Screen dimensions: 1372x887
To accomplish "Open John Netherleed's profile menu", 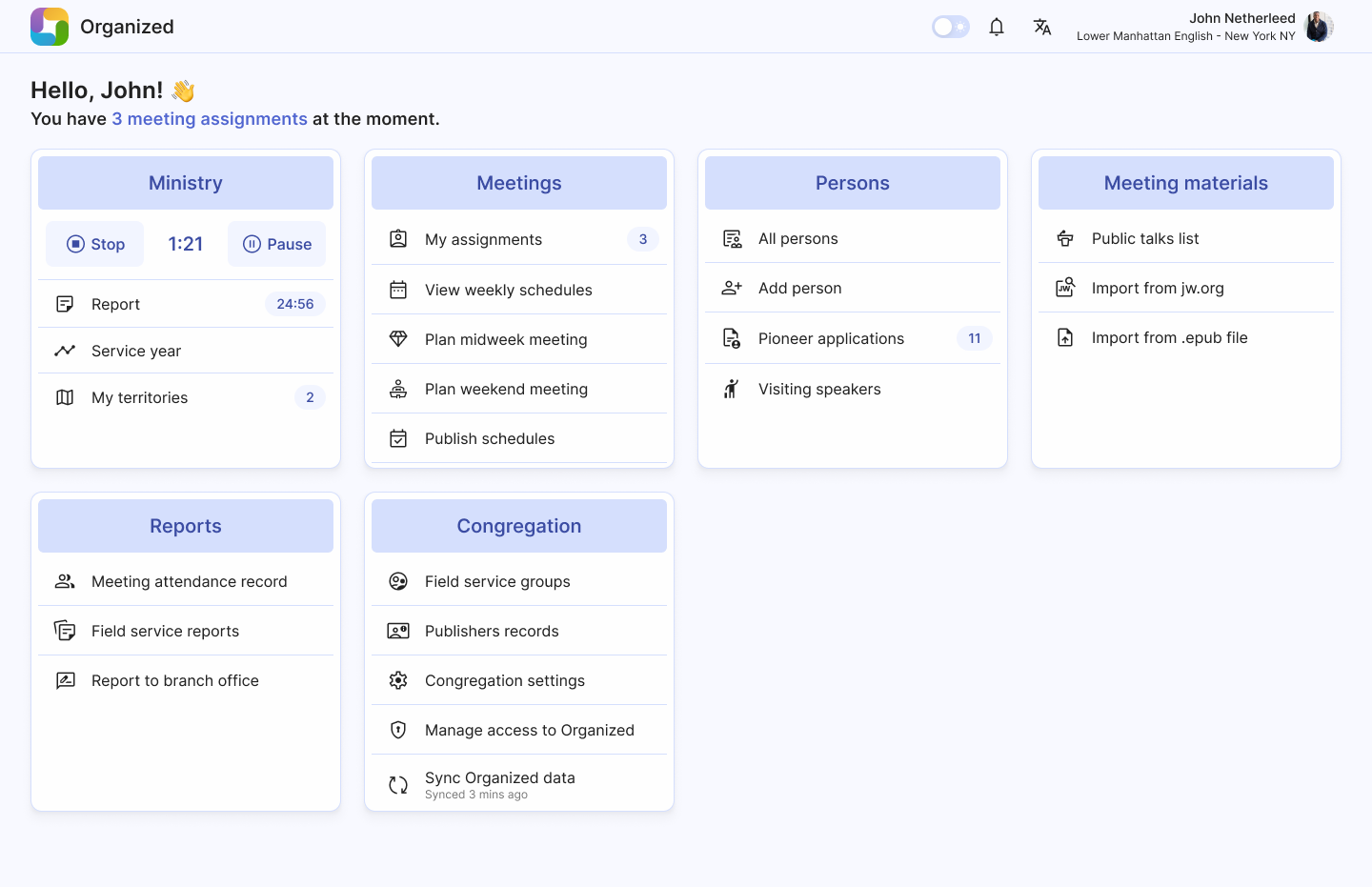I will tap(1317, 26).
